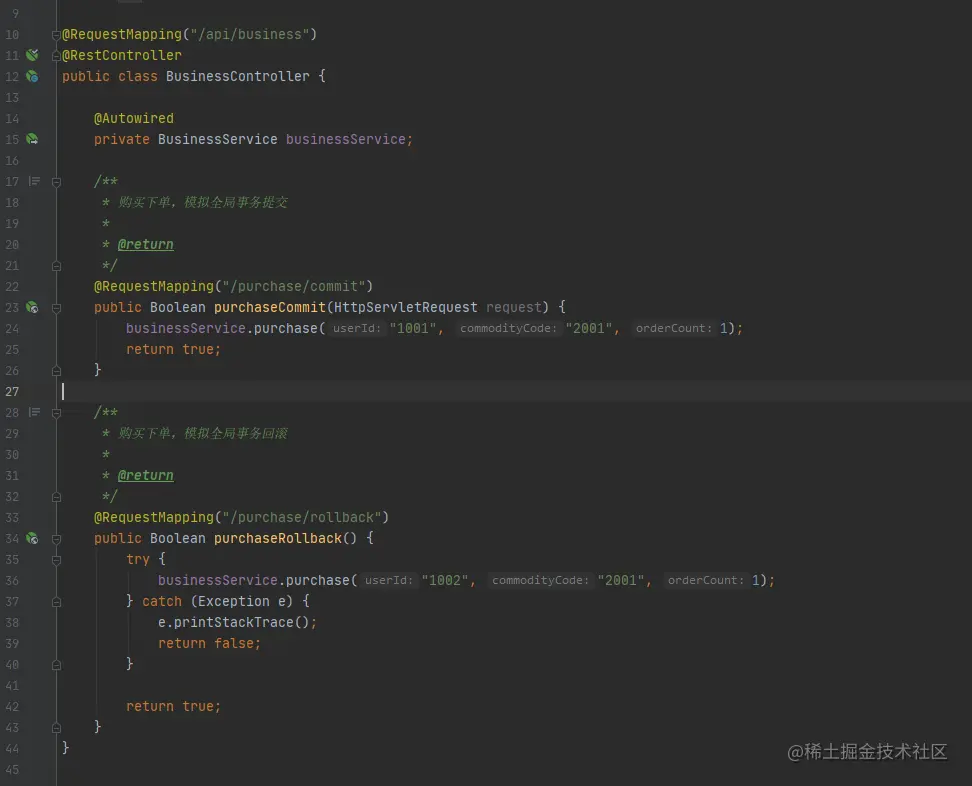Screen dimensions: 972x786
Task: Collapse the Javadoc fold marker on line 28
Action: (56, 413)
